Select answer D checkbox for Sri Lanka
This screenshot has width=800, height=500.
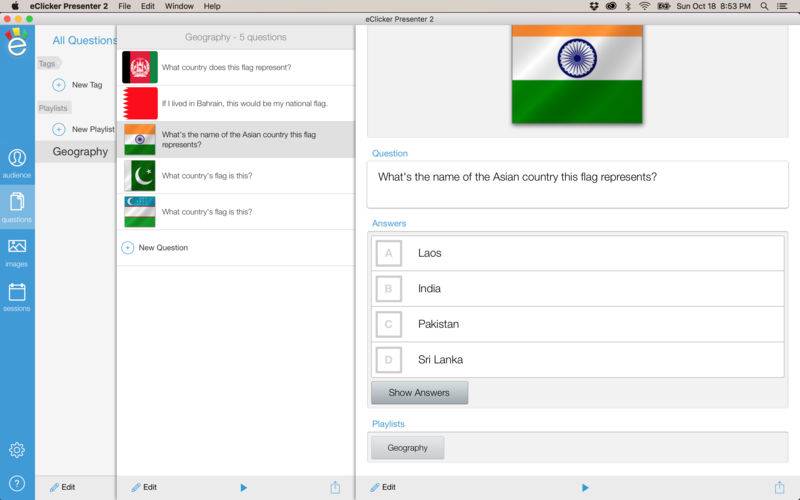pos(389,360)
